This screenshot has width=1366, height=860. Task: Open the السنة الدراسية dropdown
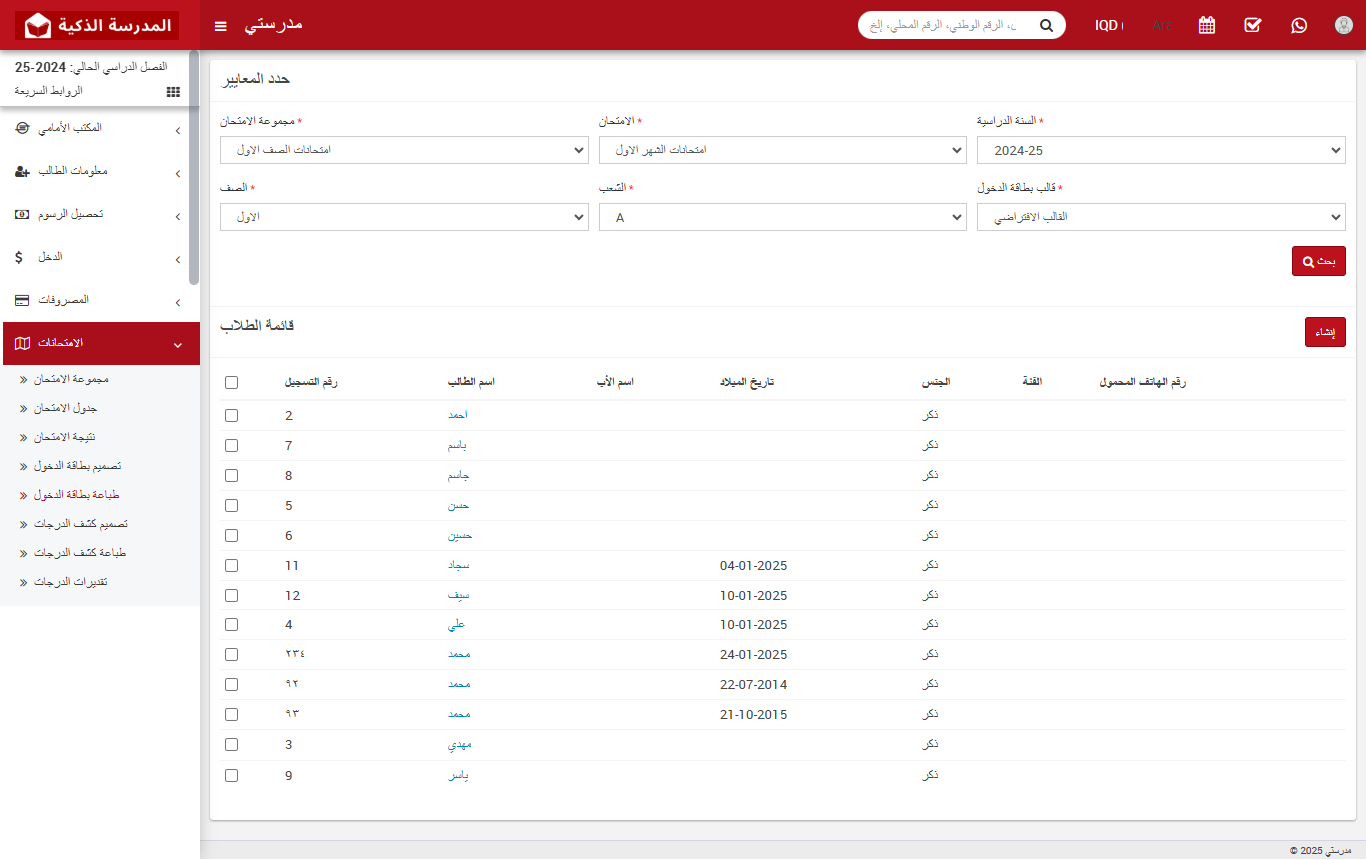[x=1161, y=150]
